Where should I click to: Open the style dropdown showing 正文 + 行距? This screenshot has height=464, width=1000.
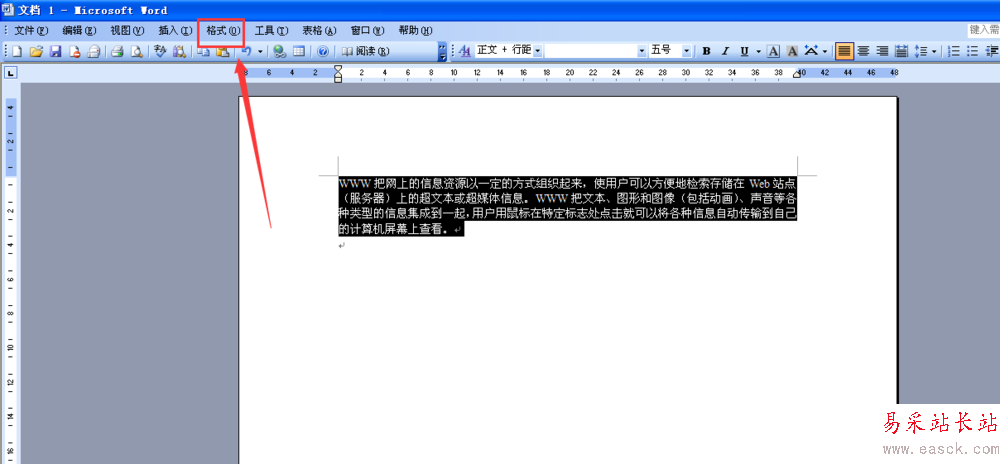click(537, 51)
